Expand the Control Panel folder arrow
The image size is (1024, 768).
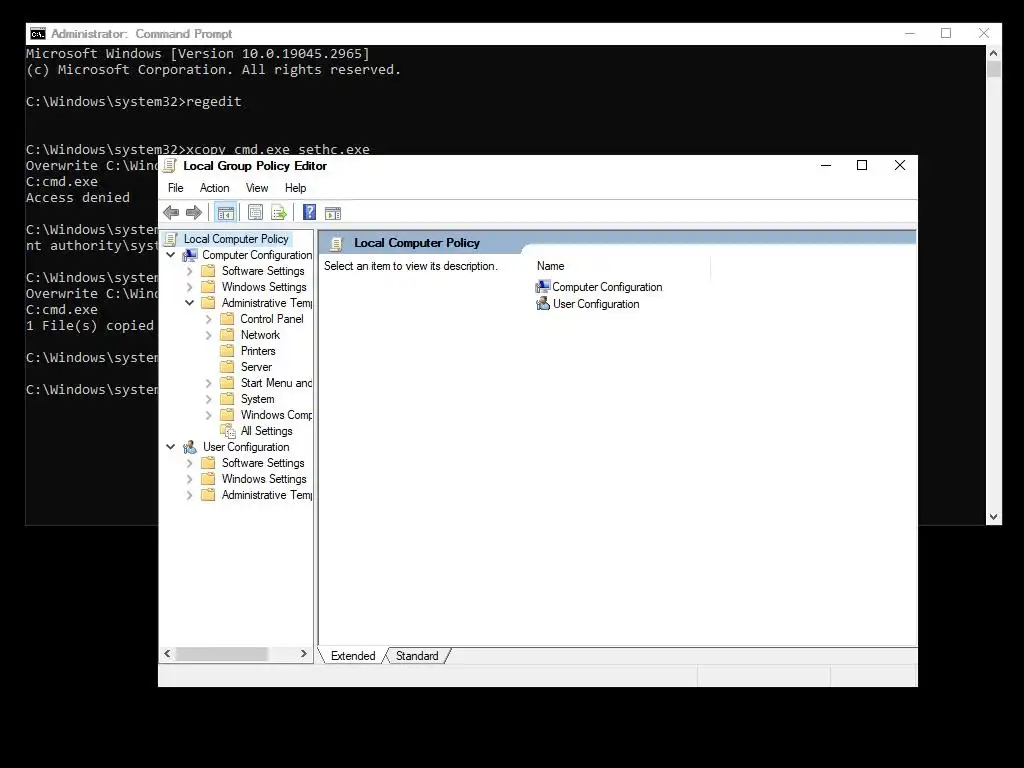208,319
